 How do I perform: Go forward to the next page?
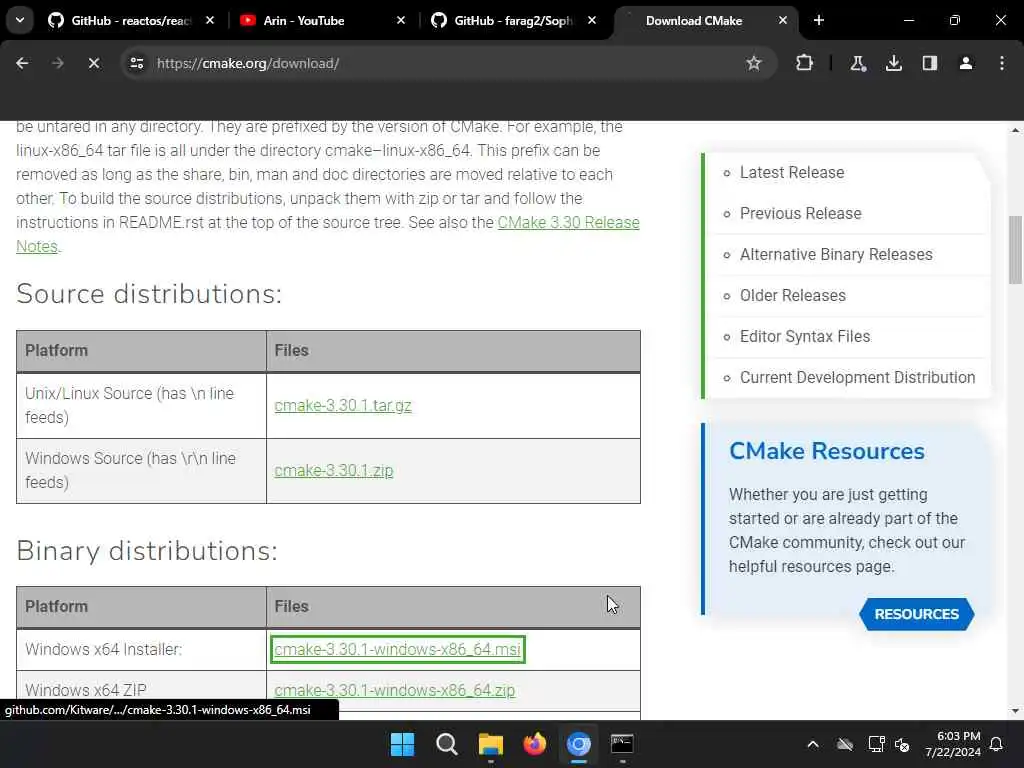pyautogui.click(x=58, y=63)
